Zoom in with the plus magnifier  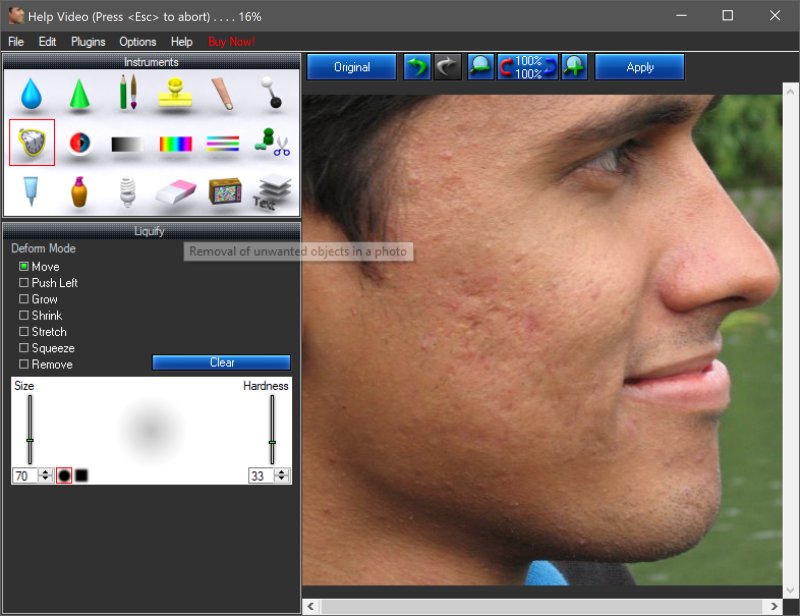point(574,67)
